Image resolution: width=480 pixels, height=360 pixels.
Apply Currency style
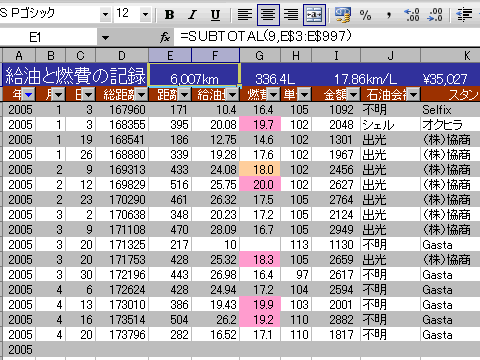(x=343, y=15)
